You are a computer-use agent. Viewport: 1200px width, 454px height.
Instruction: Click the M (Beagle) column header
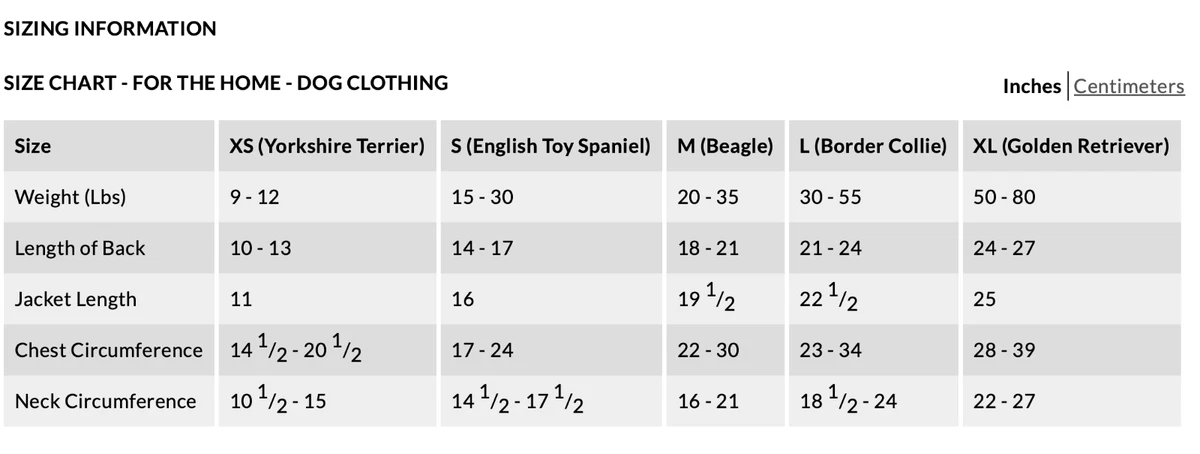point(725,146)
